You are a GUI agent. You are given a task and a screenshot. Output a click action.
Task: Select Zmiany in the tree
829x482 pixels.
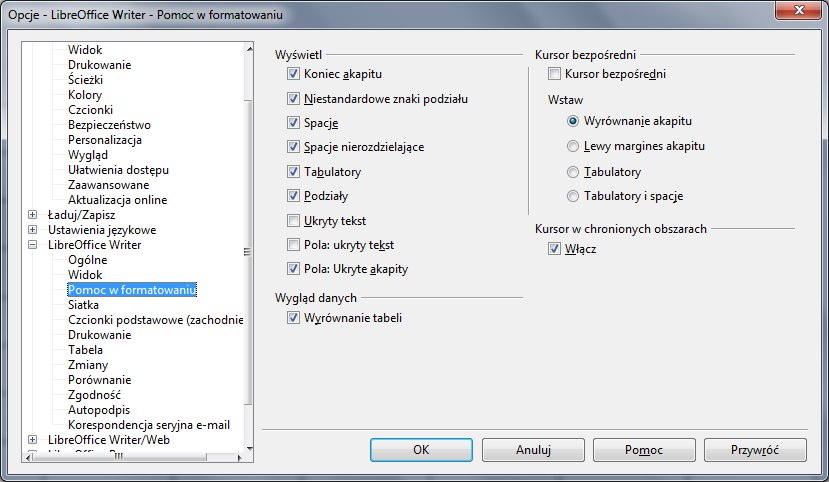coord(88,365)
